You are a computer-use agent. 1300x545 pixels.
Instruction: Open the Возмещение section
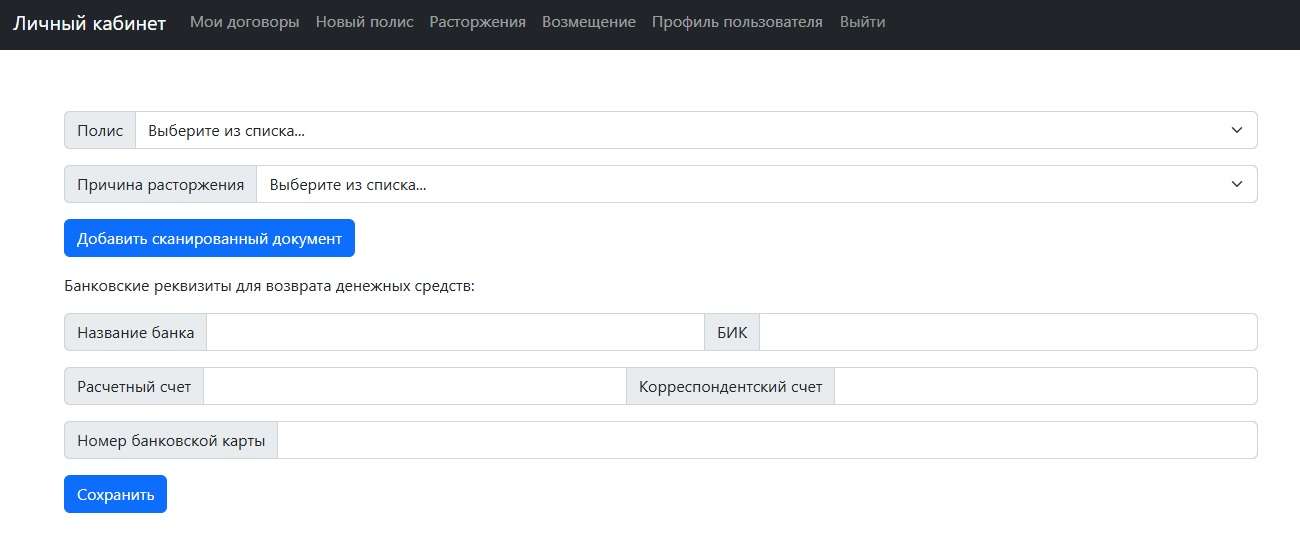pos(588,22)
